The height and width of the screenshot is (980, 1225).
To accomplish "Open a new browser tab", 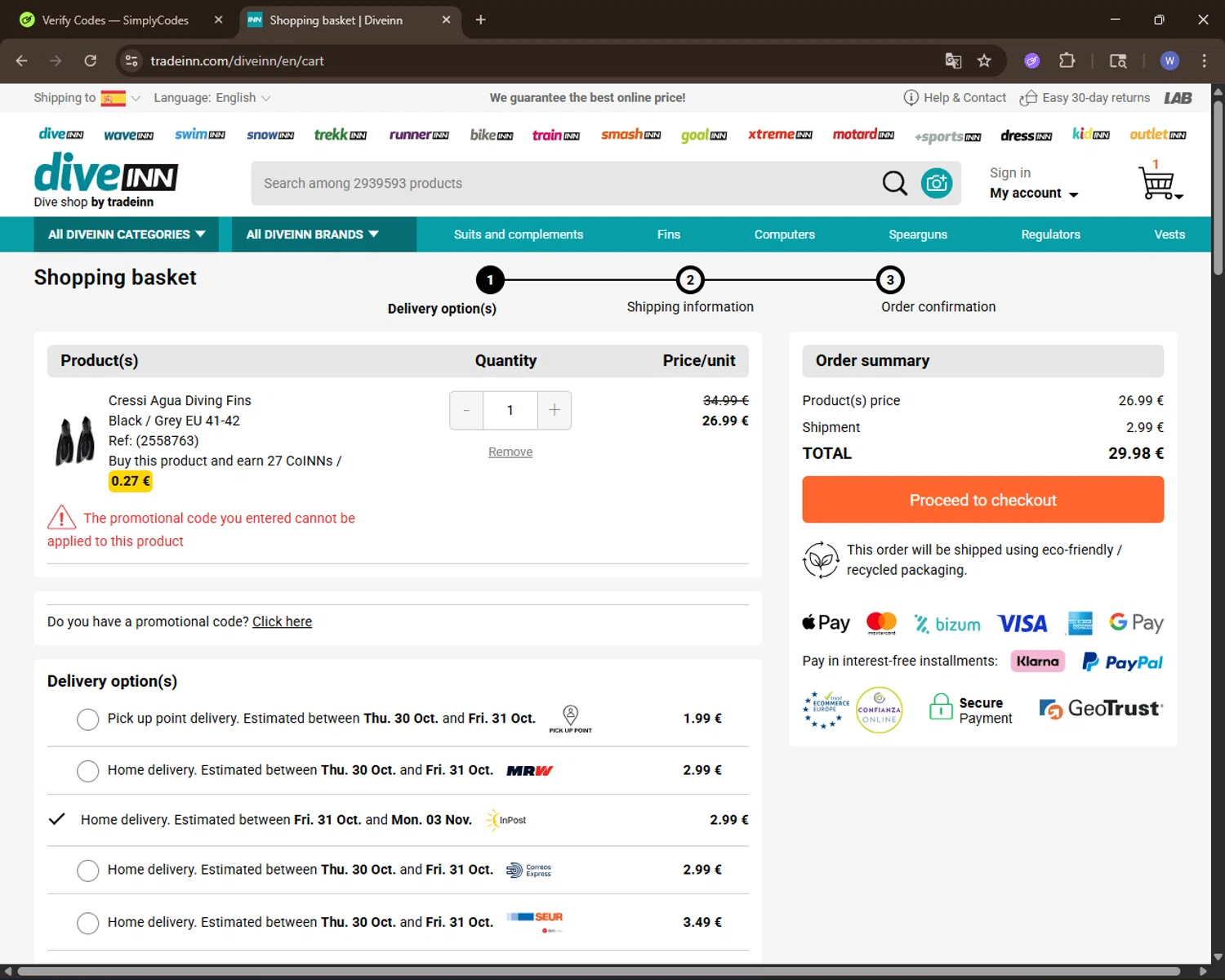I will tap(480, 20).
